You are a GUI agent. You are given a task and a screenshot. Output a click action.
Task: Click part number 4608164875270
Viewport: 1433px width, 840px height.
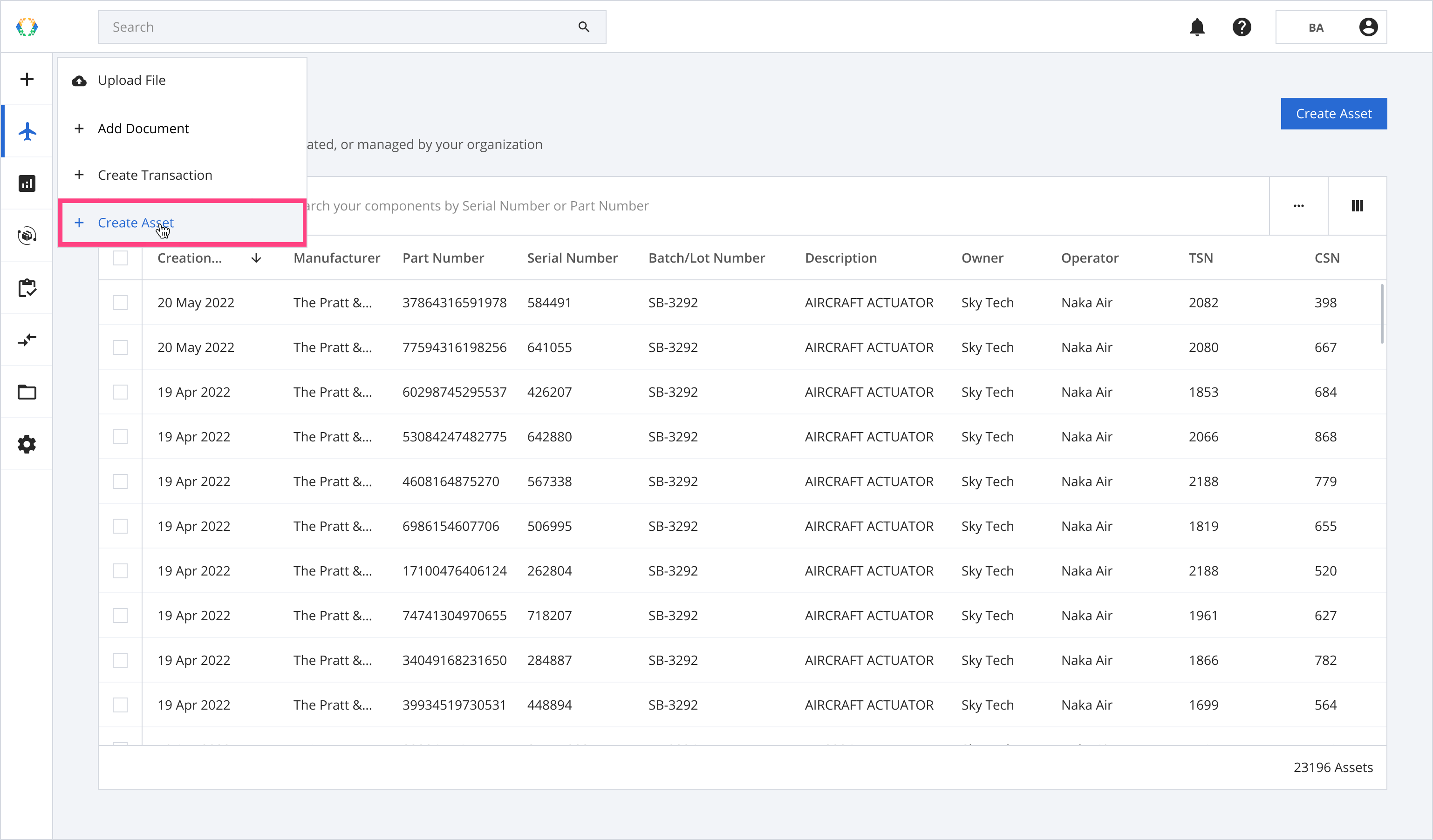point(450,481)
